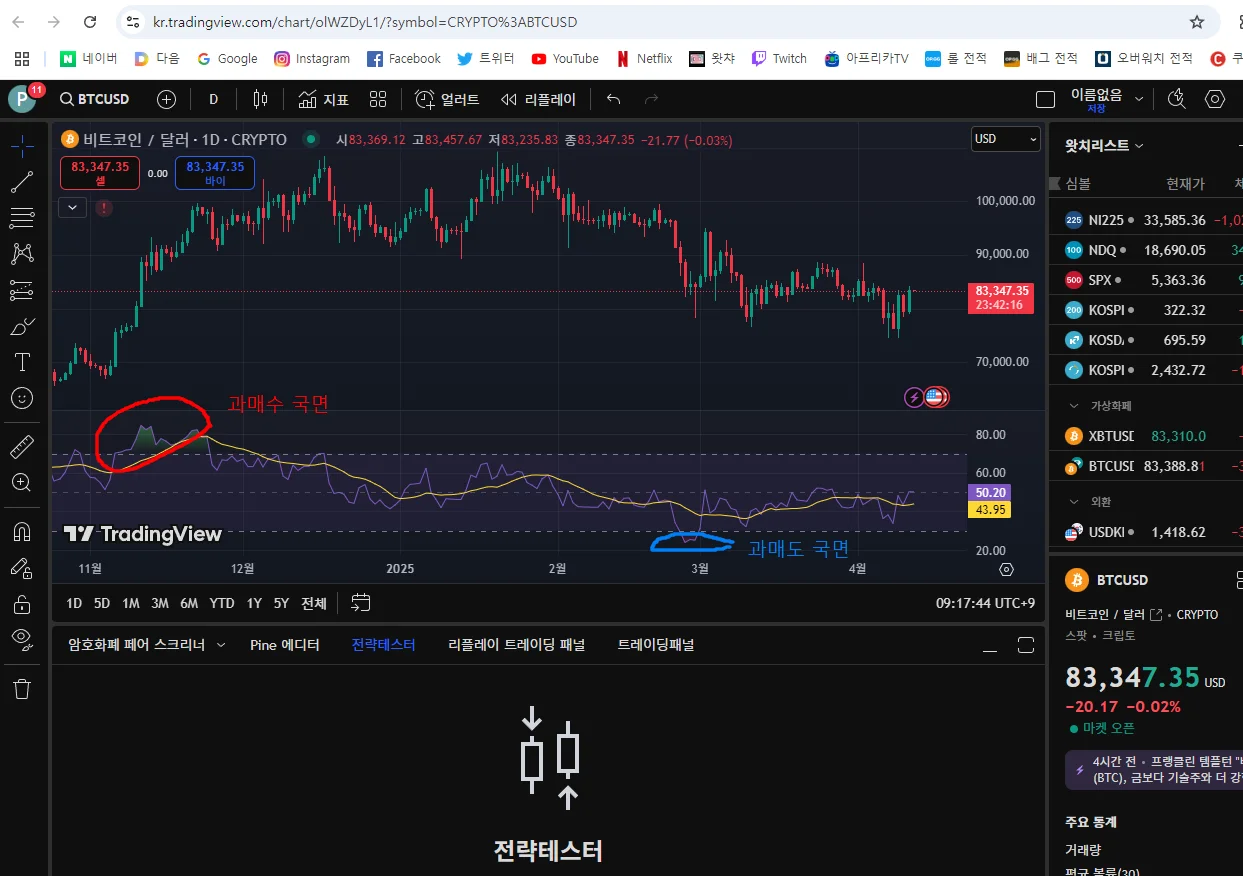This screenshot has width=1243, height=876.
Task: Toggle lock all drawing tools
Action: click(x=22, y=604)
